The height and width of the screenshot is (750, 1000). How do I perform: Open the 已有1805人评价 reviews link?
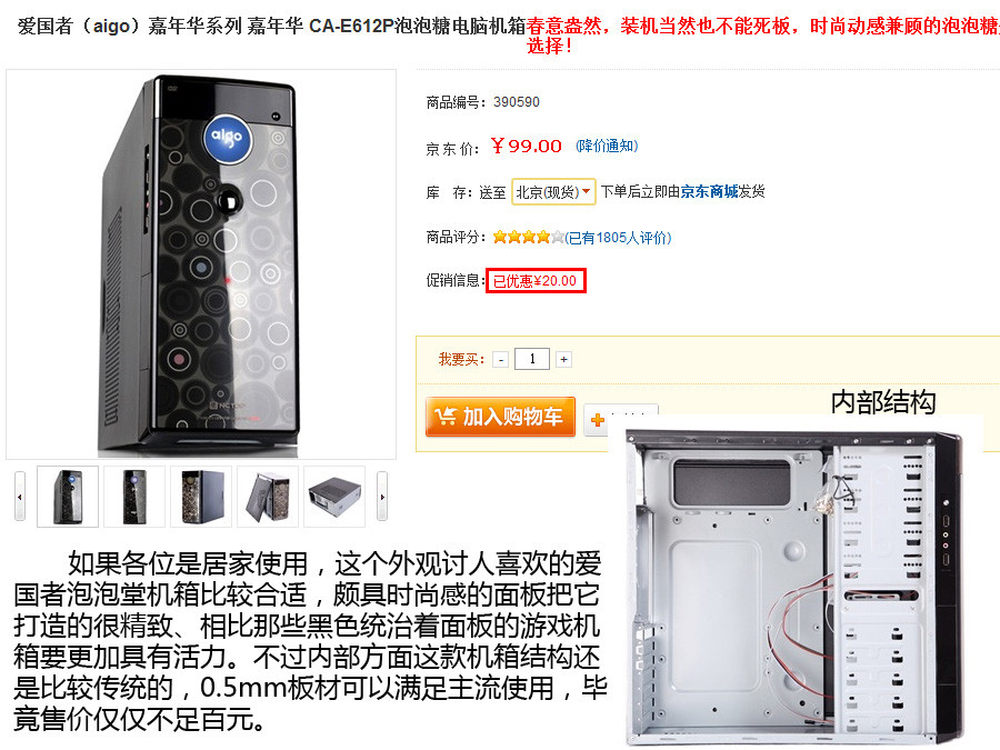coord(618,238)
